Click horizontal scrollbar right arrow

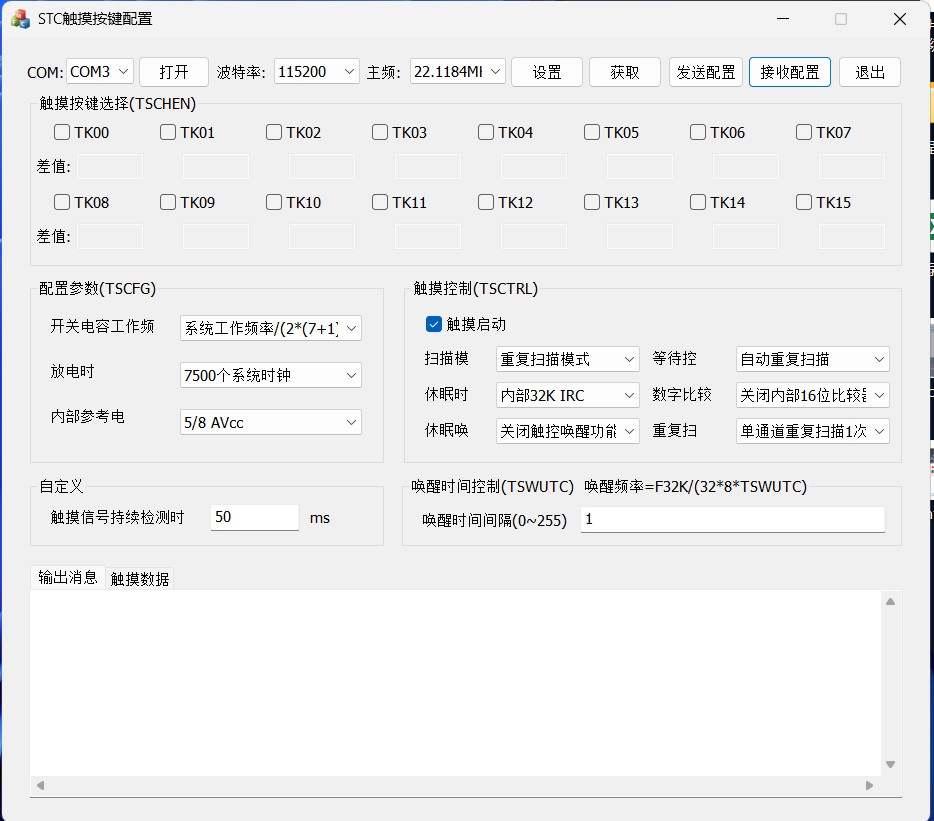pos(870,786)
